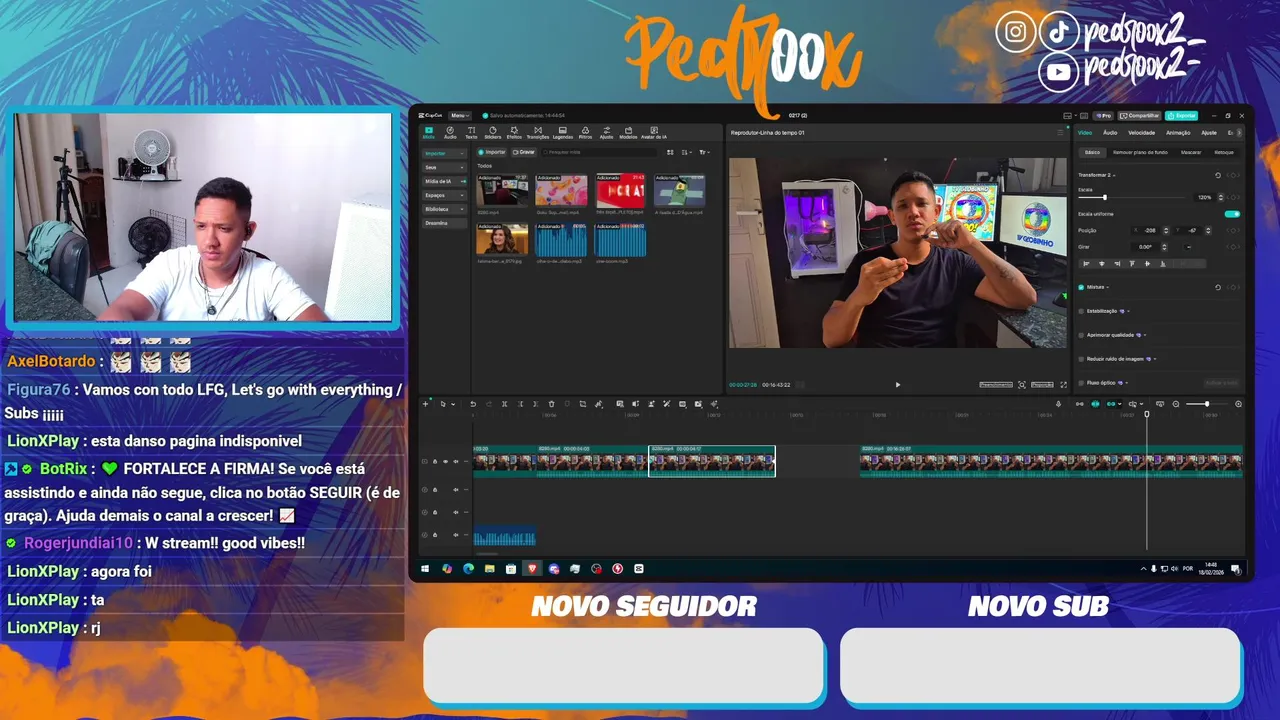Switch to the Animação tab

[1179, 133]
